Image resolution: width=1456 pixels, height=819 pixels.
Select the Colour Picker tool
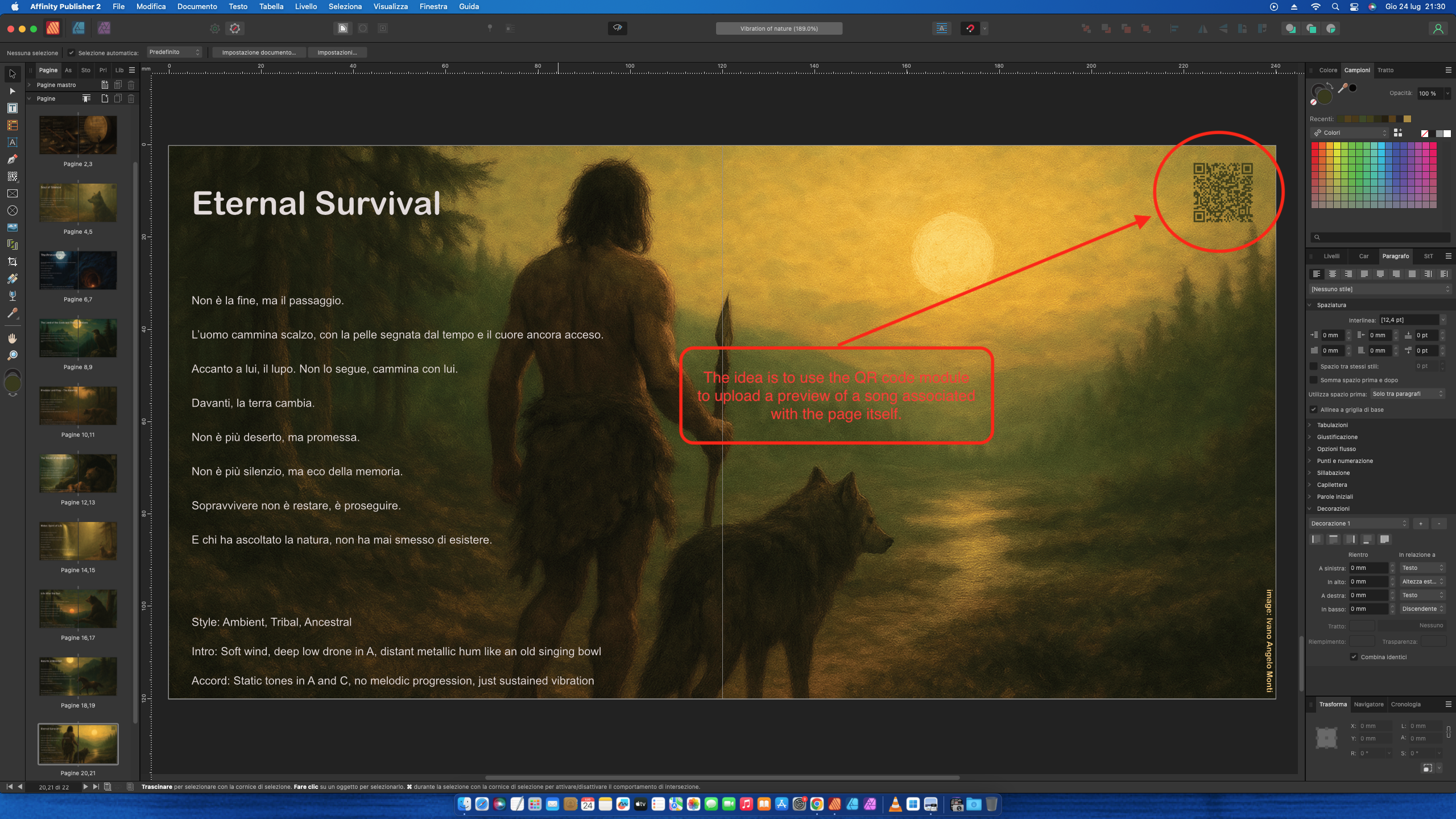coord(13,313)
